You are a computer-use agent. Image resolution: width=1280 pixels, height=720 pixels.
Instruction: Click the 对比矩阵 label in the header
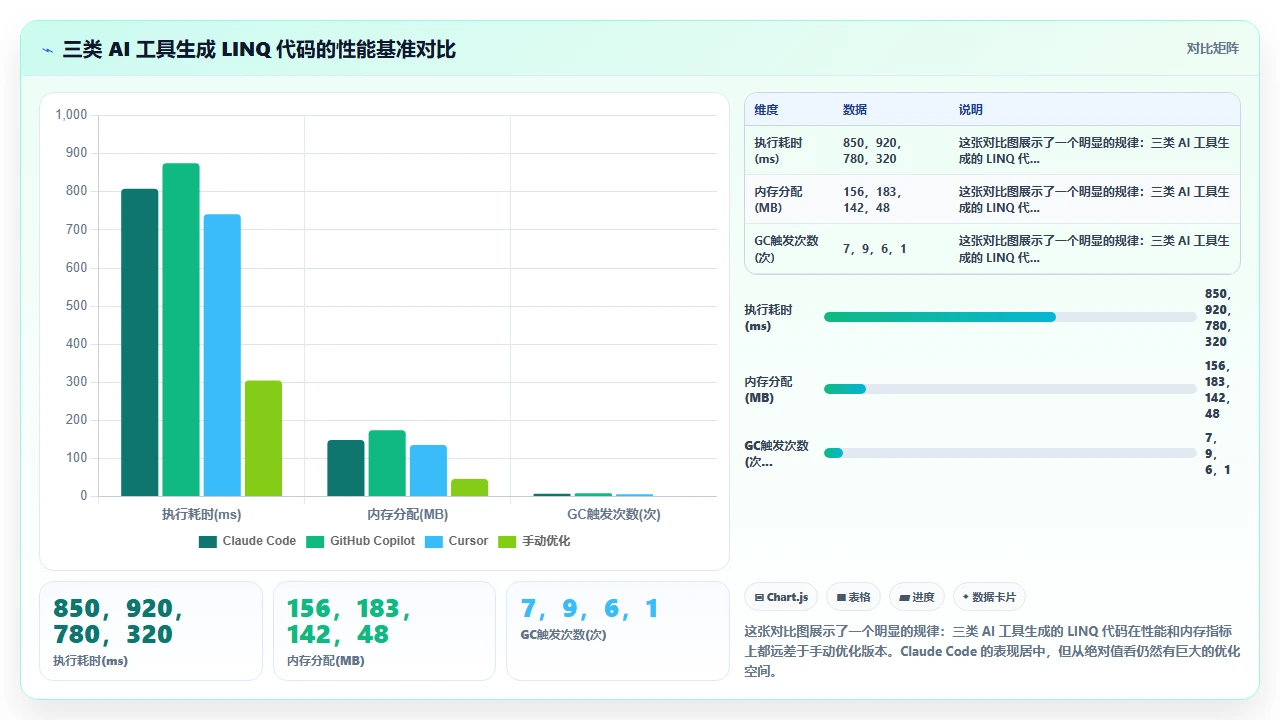coord(1212,48)
